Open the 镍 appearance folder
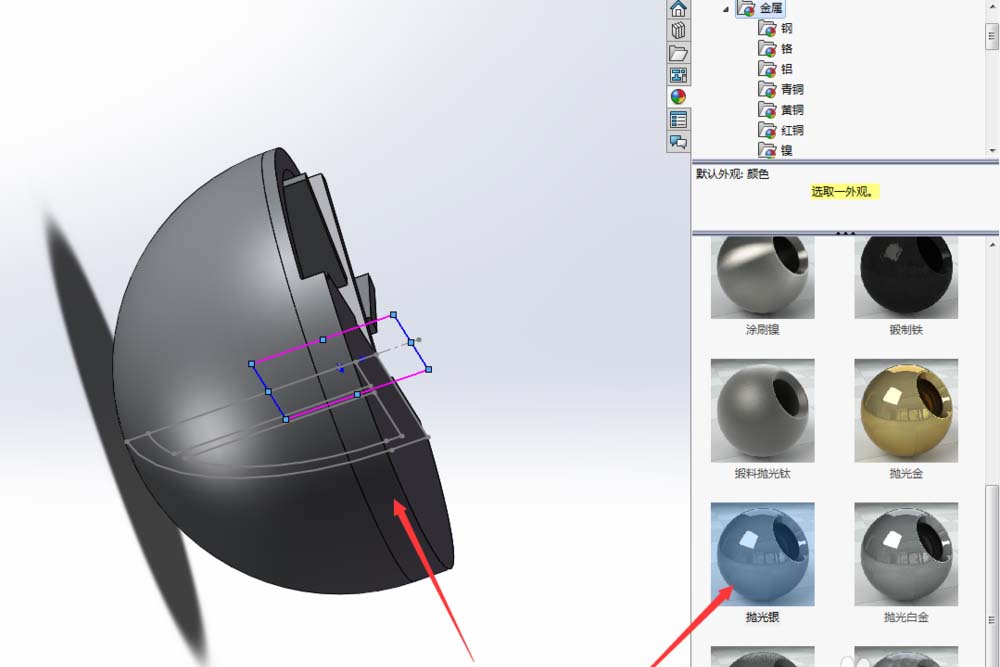 click(776, 150)
